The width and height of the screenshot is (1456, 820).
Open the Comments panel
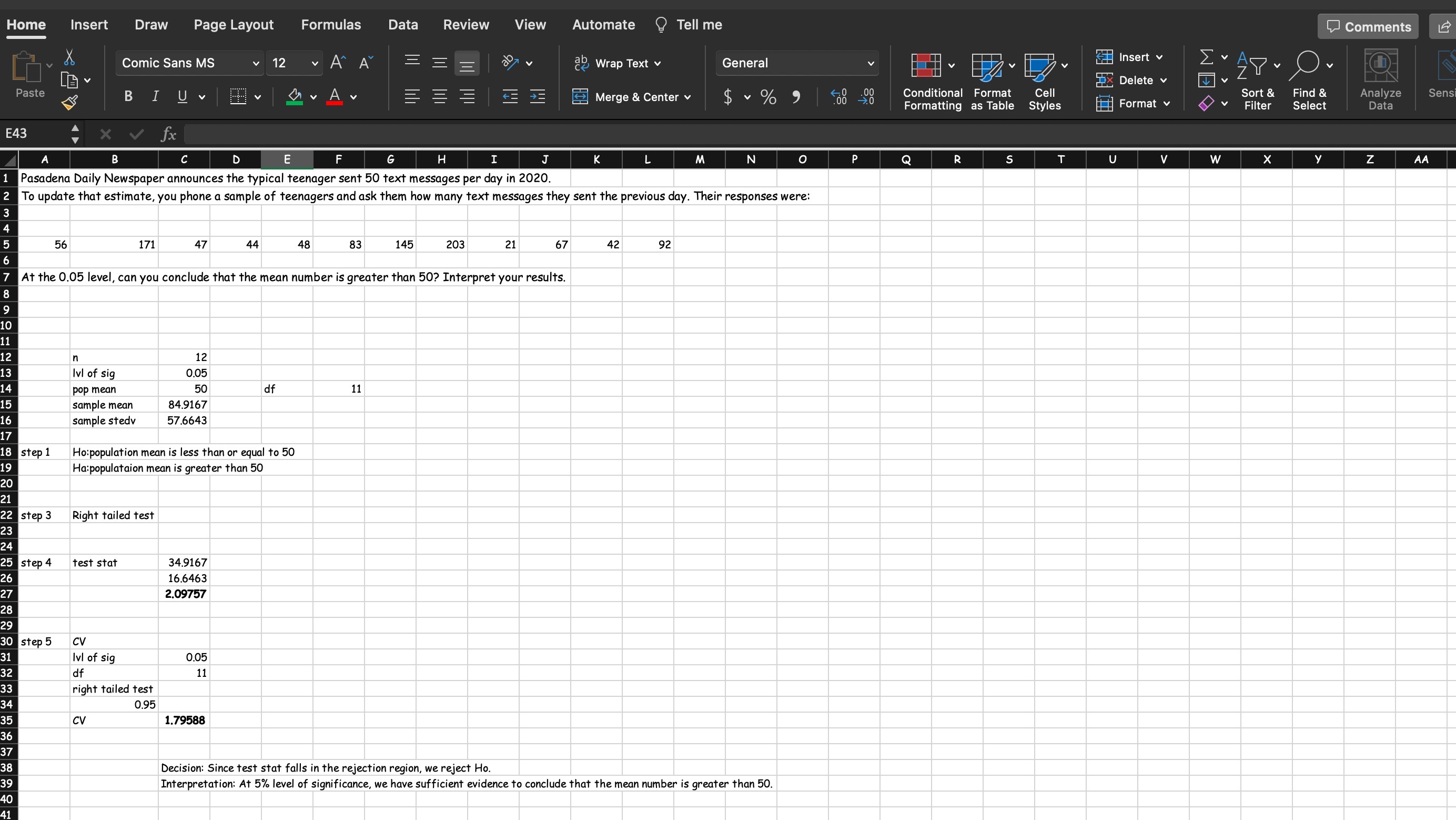[1367, 26]
